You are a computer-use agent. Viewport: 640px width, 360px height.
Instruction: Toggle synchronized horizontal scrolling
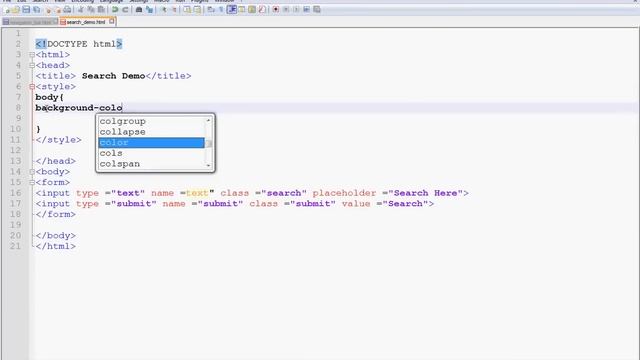[197, 9]
